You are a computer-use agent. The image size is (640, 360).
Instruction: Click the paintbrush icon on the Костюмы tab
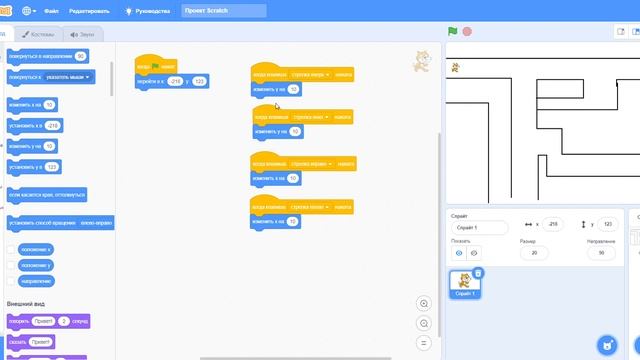[x=25, y=35]
